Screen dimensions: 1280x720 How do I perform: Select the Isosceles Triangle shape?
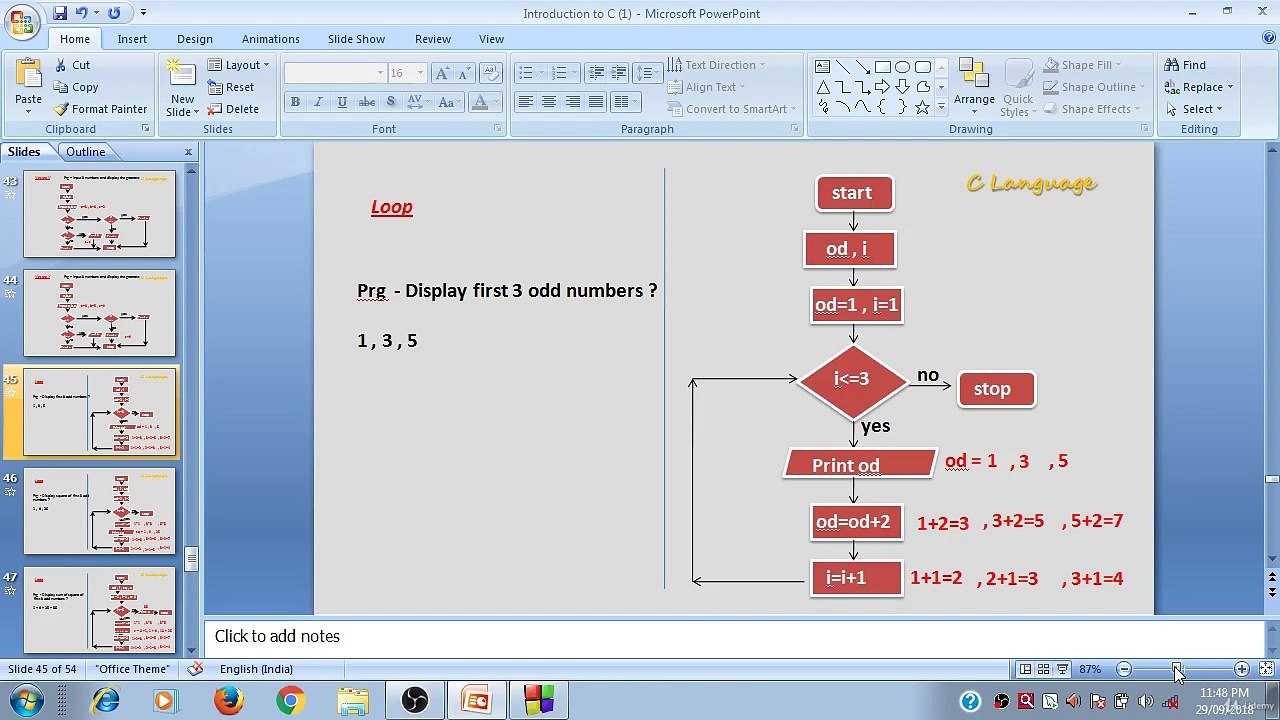[x=822, y=87]
